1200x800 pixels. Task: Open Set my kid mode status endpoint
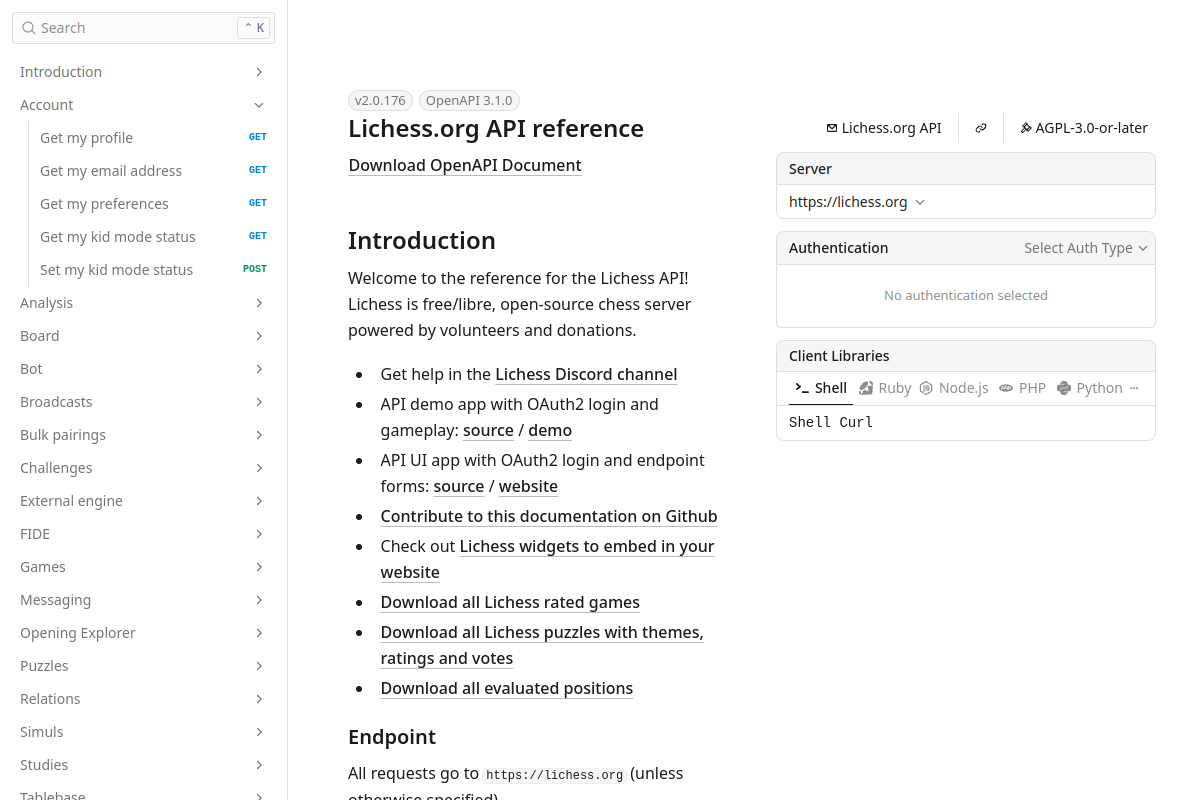point(153,270)
